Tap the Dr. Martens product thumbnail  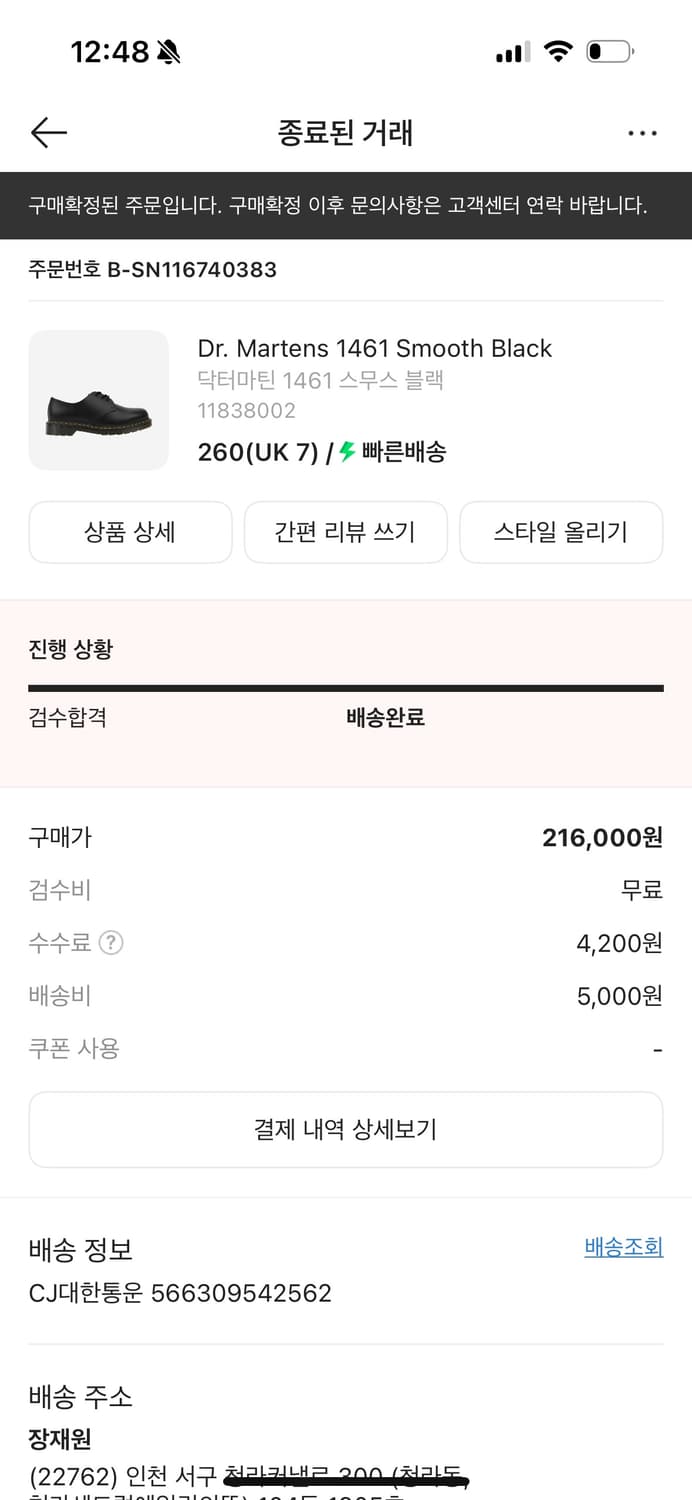[x=98, y=400]
